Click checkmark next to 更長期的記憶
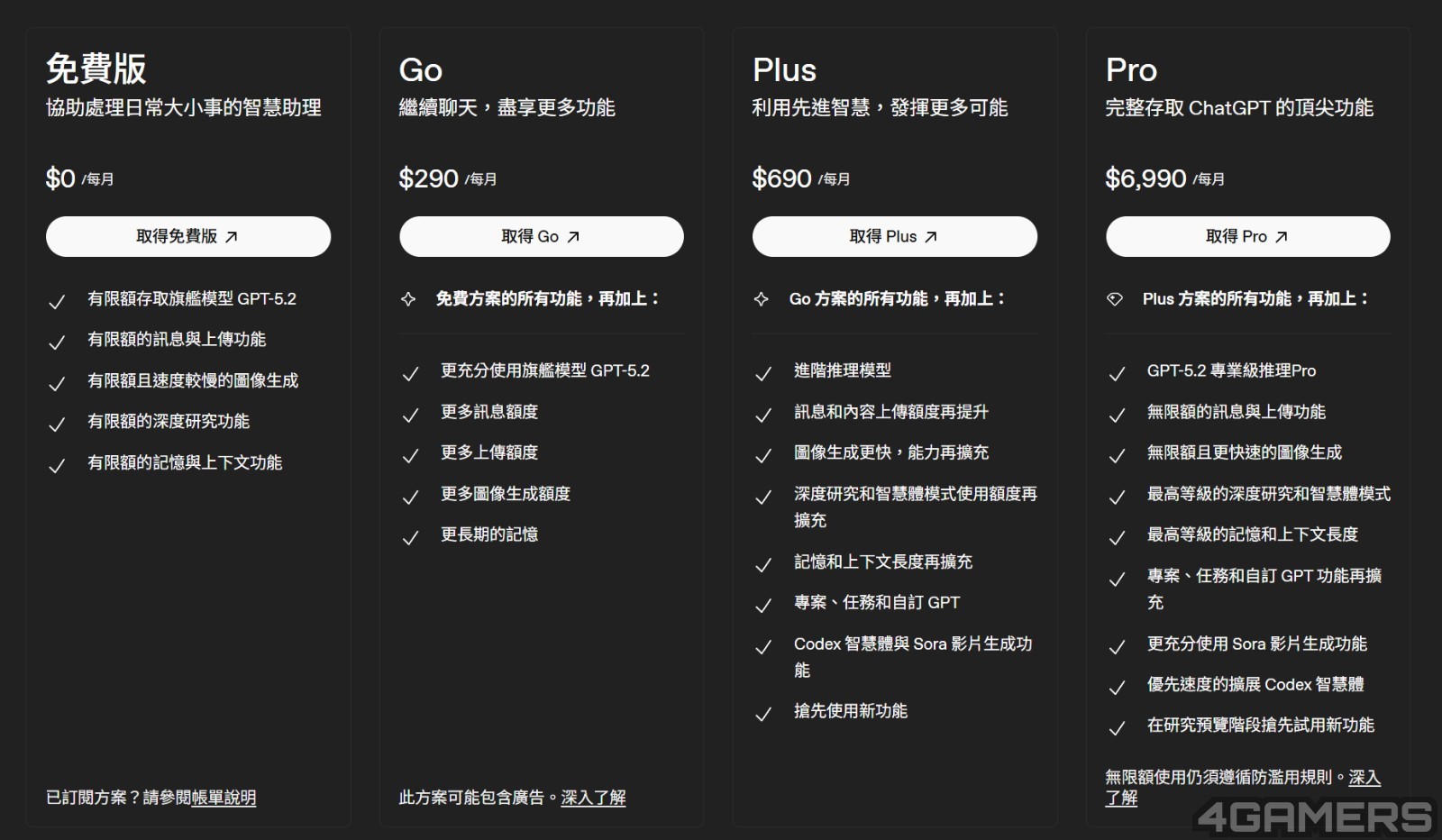The width and height of the screenshot is (1442, 840). tap(410, 538)
